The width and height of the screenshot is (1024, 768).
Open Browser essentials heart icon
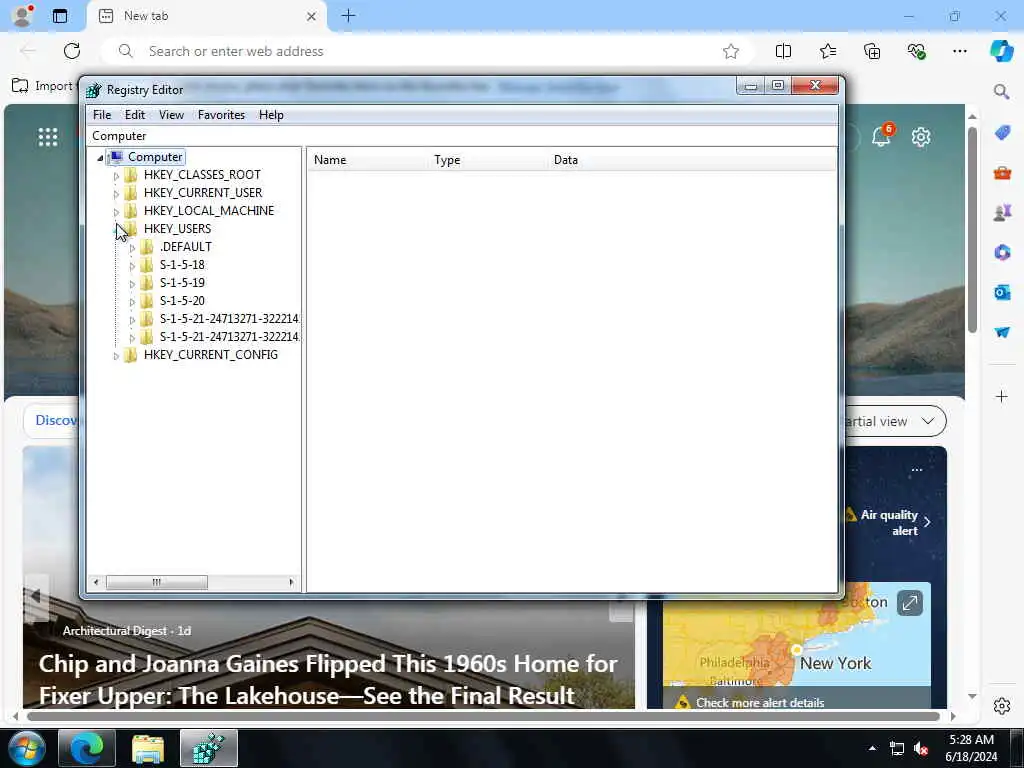pos(916,51)
